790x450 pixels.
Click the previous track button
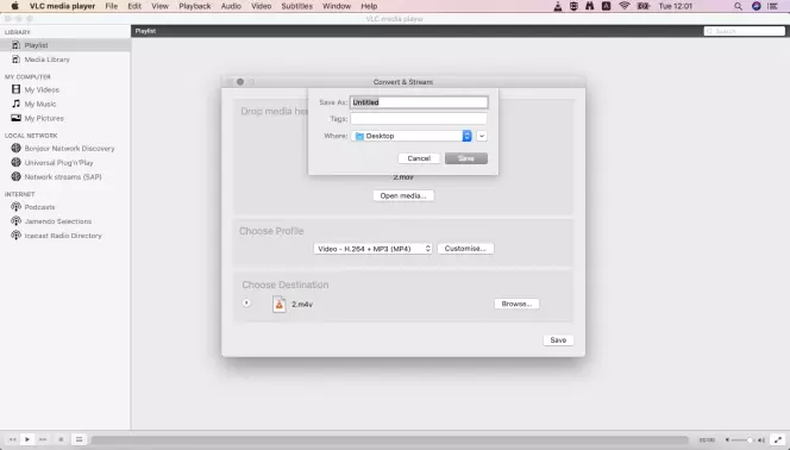[x=13, y=439]
